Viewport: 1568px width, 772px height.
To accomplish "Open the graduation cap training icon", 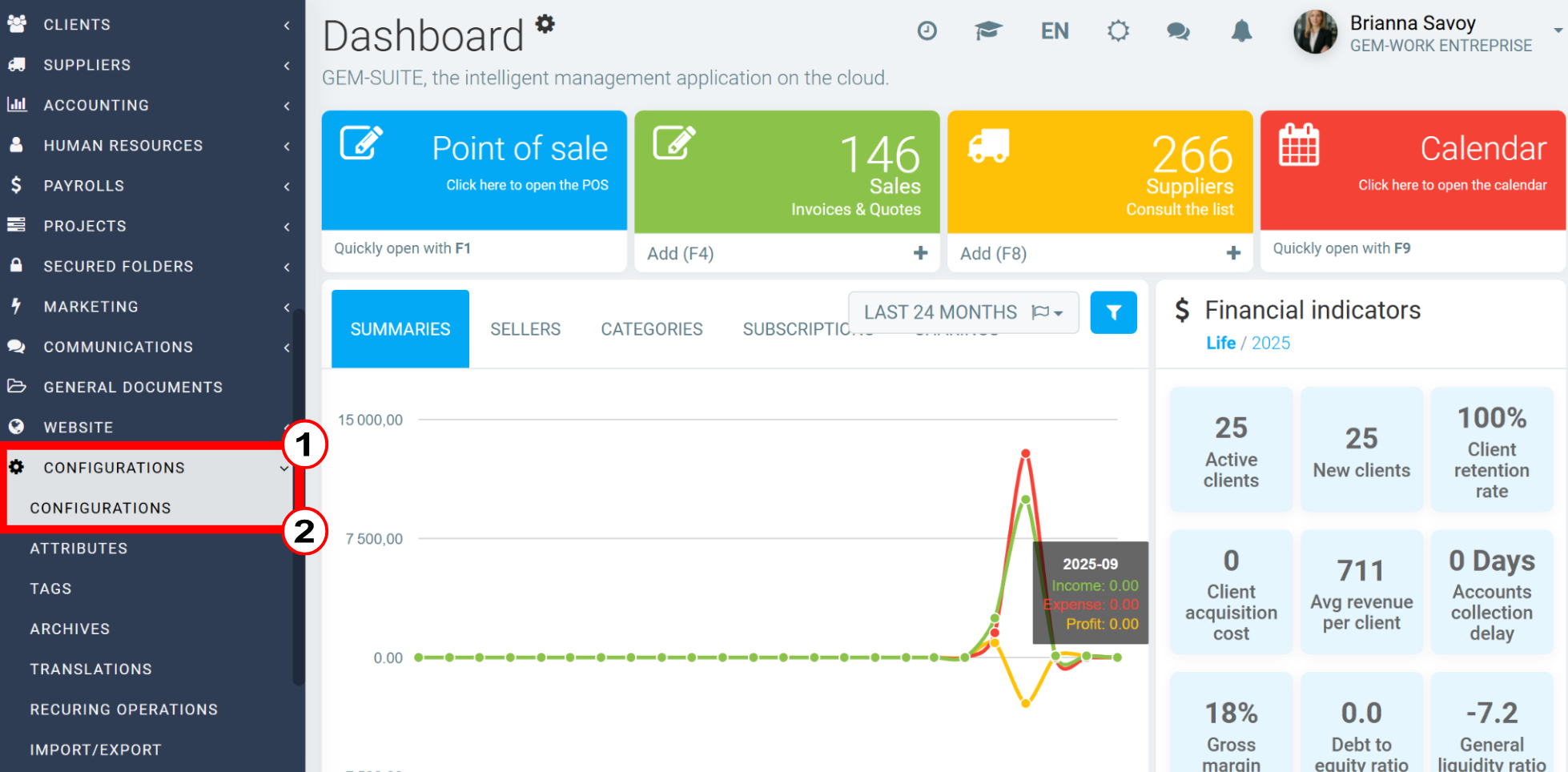I will point(988,31).
